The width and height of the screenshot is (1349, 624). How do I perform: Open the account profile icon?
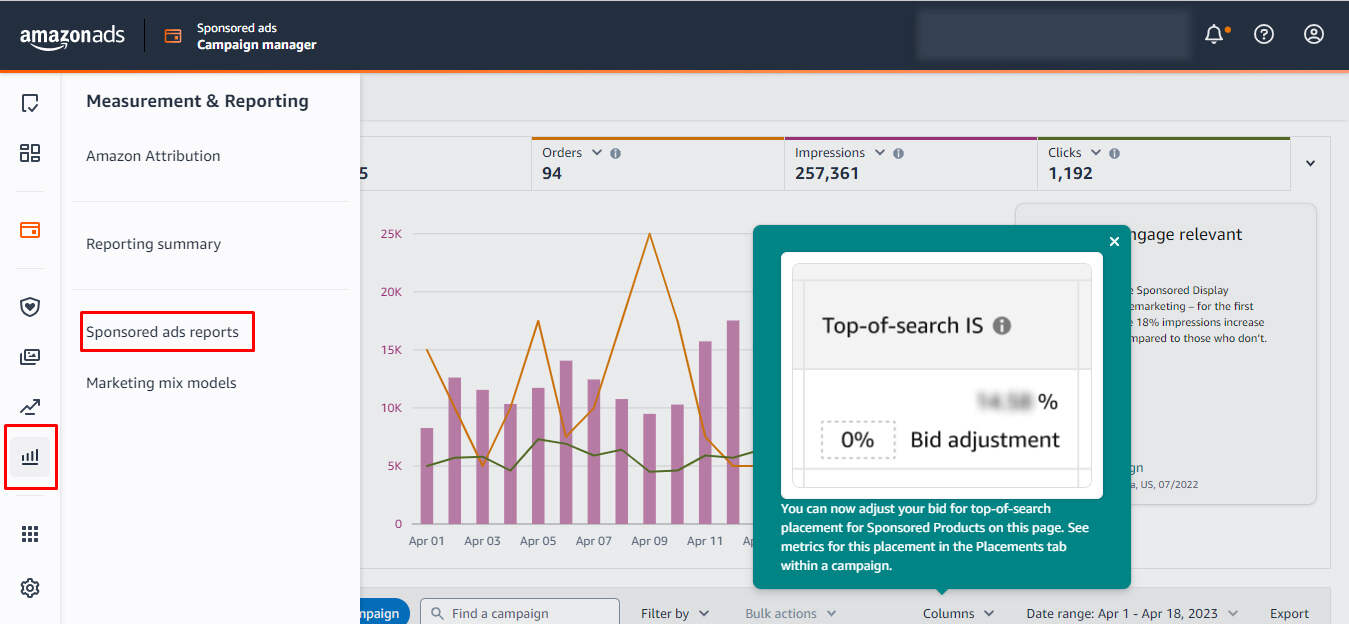tap(1313, 33)
